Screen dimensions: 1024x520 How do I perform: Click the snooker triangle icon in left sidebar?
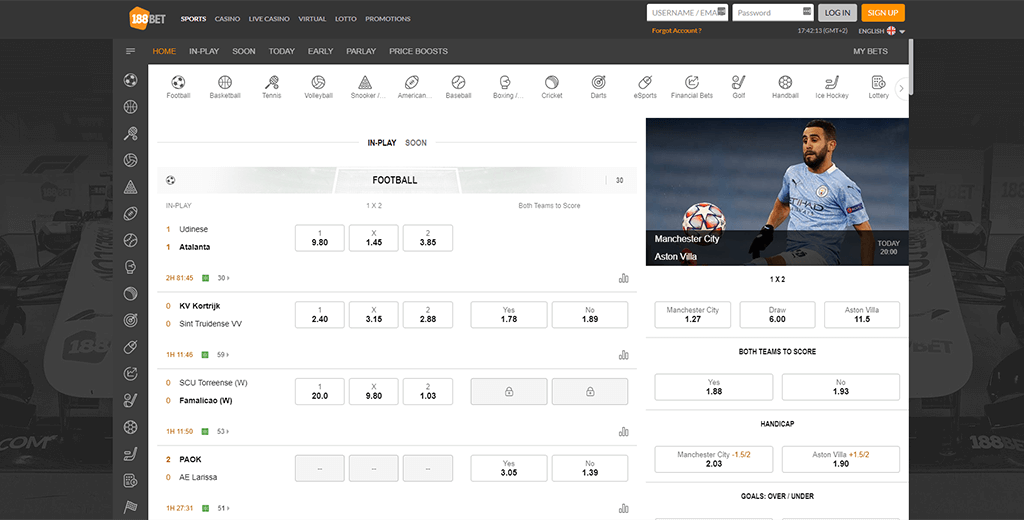click(131, 187)
